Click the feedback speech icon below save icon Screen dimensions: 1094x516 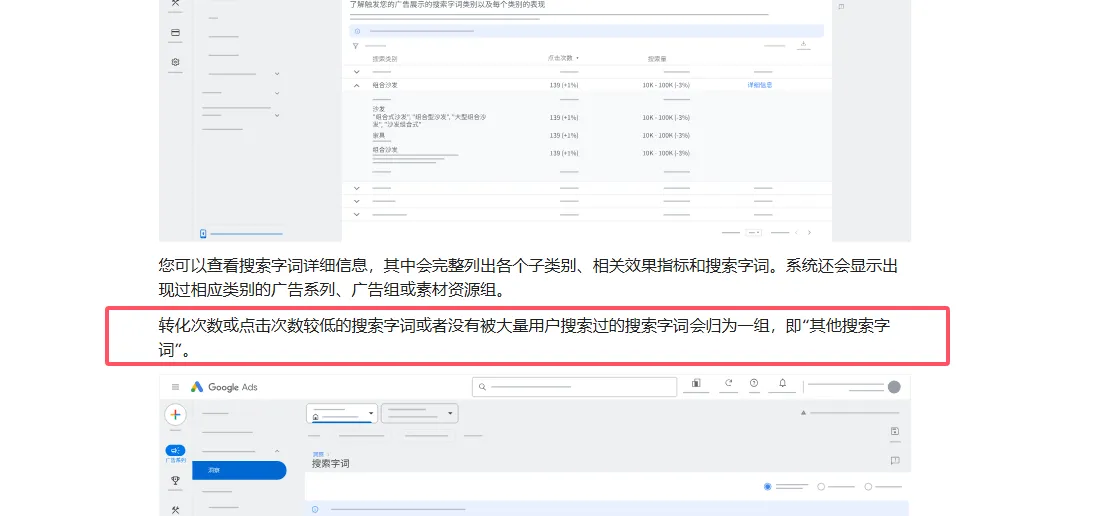[894, 461]
